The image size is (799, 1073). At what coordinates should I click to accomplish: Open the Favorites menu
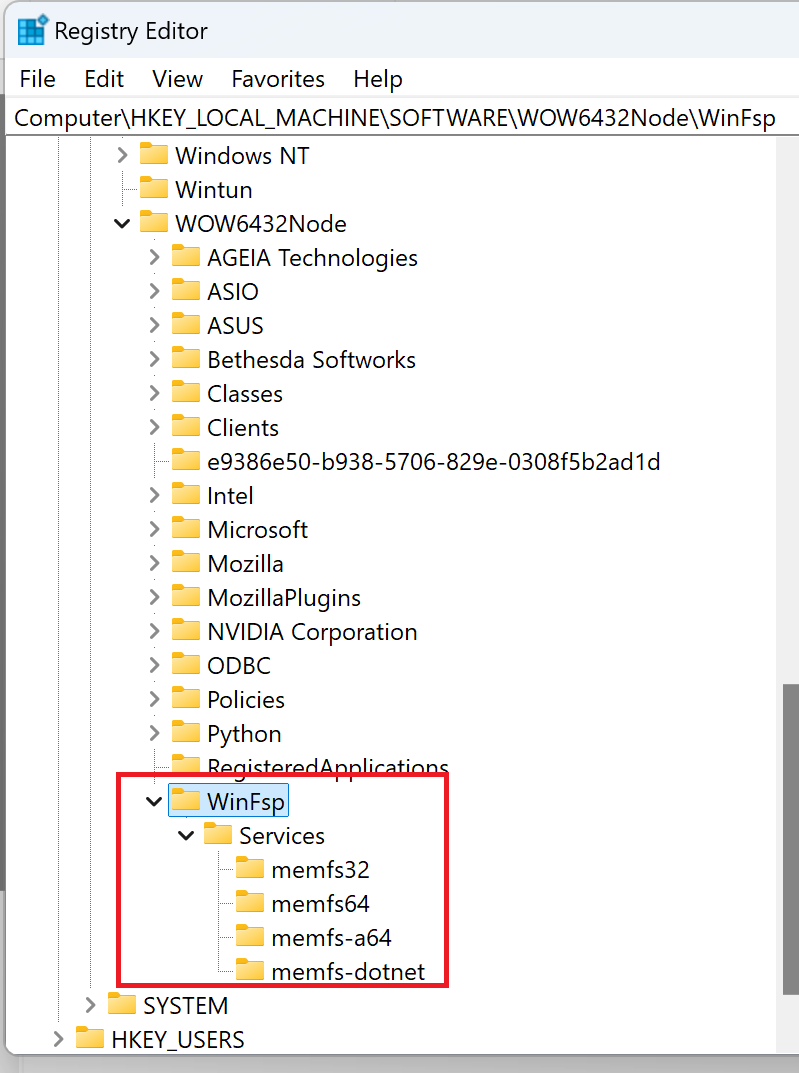coord(278,79)
